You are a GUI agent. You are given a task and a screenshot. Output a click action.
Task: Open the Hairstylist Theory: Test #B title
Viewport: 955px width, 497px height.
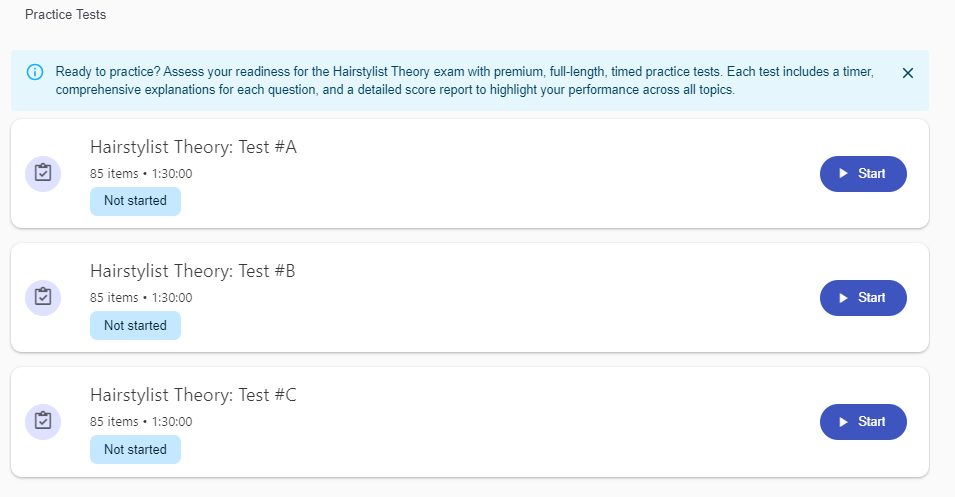tap(192, 271)
